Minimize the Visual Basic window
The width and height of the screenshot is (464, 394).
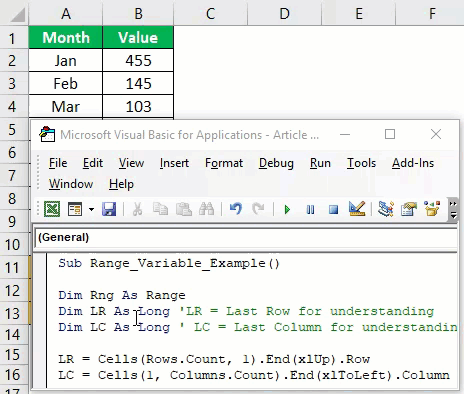pos(345,134)
